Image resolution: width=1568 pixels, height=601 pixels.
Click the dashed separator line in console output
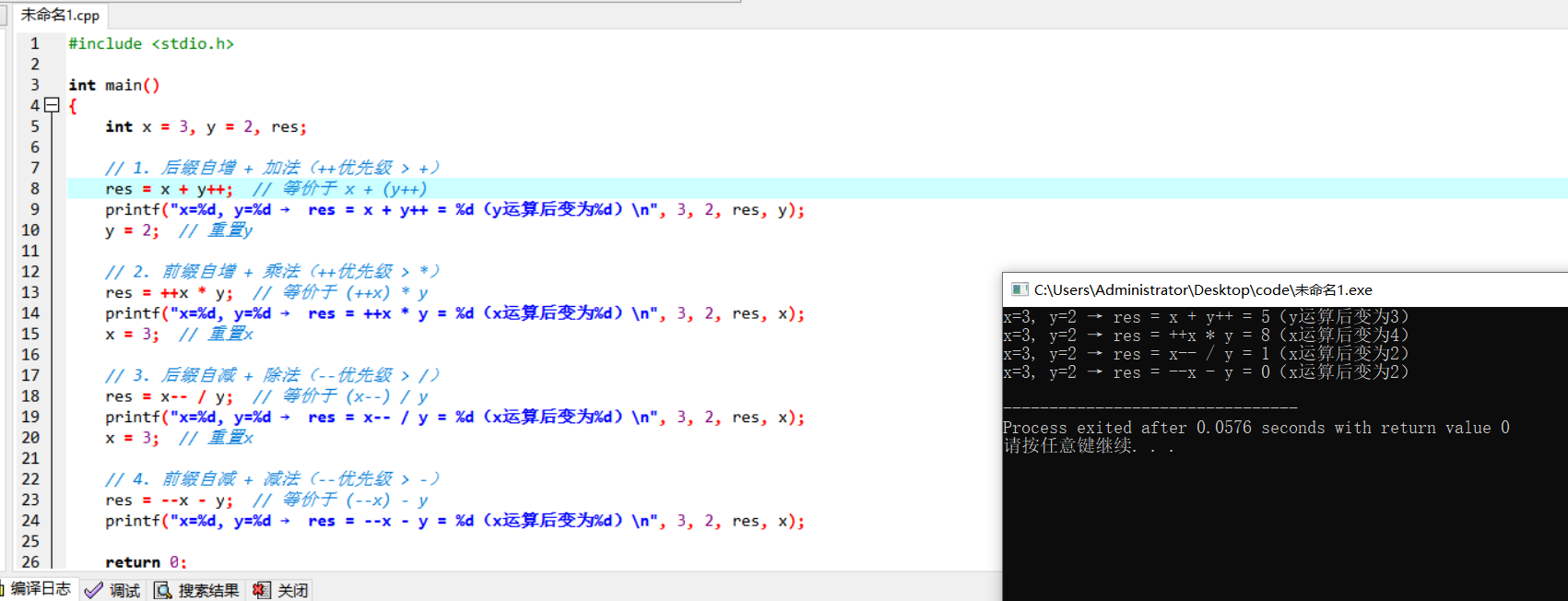tap(1149, 407)
